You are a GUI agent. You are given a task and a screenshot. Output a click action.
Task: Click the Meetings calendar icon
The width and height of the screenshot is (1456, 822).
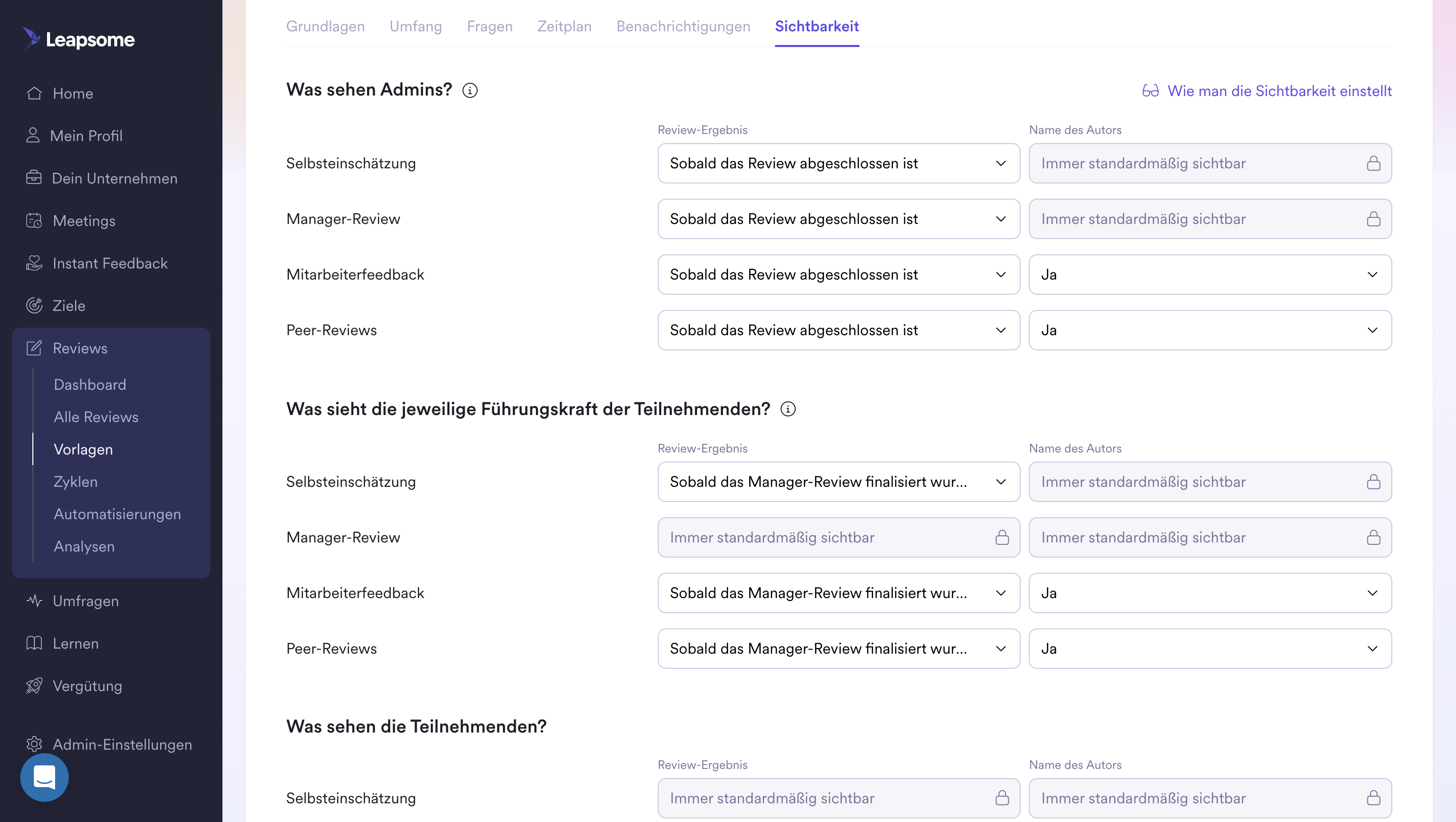[34, 220]
